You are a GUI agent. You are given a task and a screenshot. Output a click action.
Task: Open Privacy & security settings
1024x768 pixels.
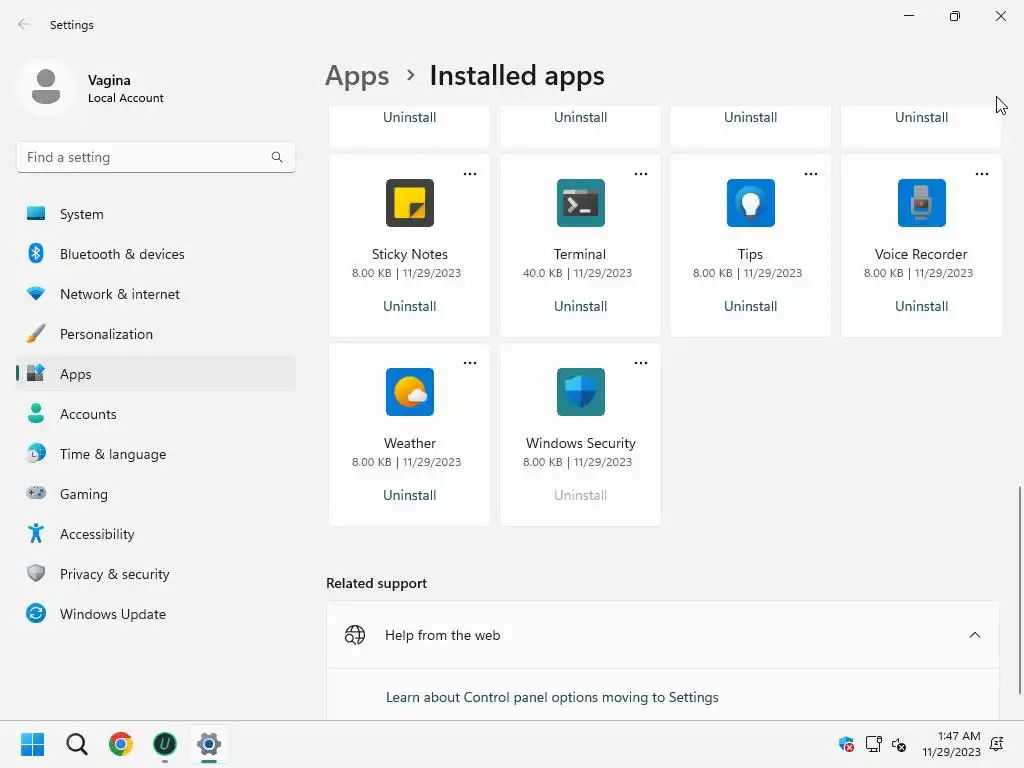pos(155,574)
